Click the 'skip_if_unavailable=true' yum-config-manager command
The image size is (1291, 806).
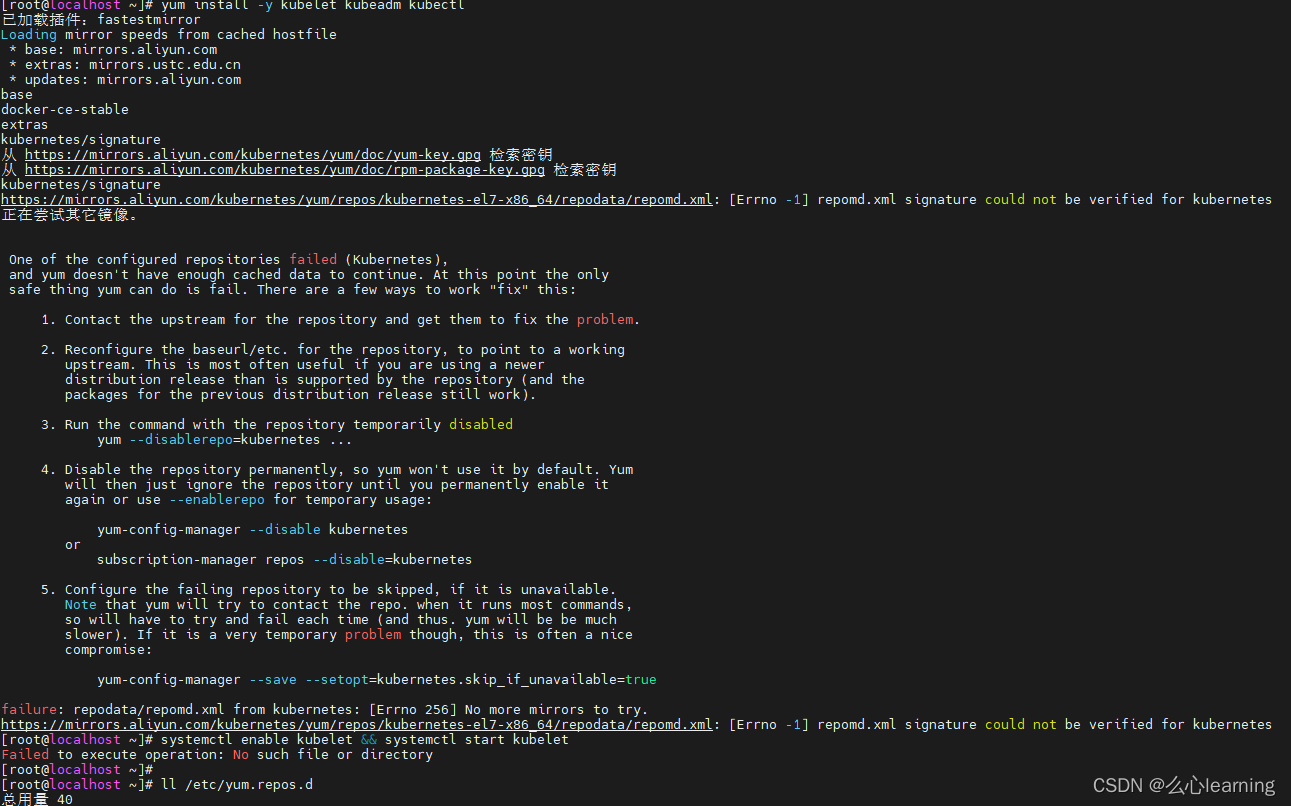pos(377,680)
